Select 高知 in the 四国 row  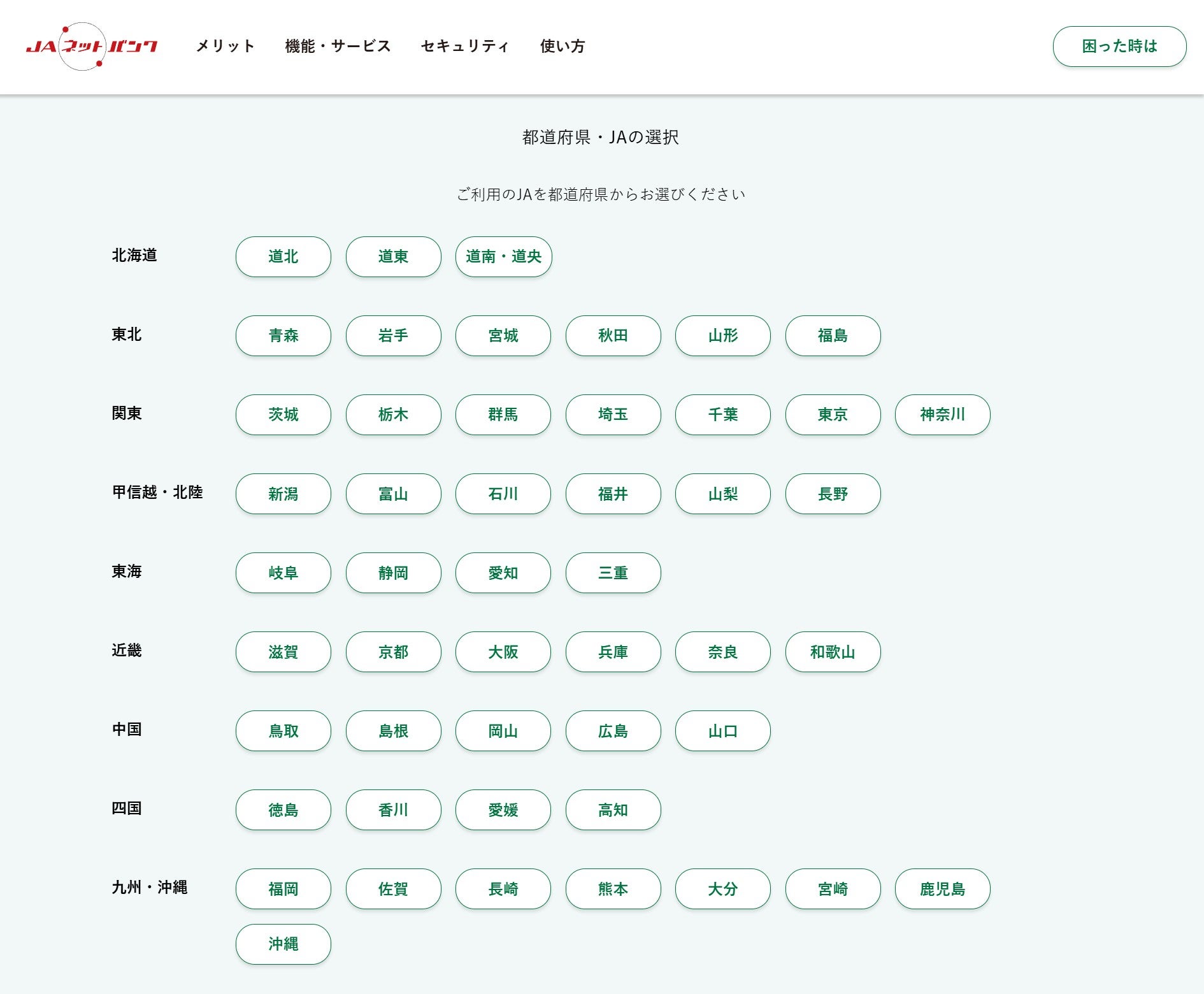(613, 810)
